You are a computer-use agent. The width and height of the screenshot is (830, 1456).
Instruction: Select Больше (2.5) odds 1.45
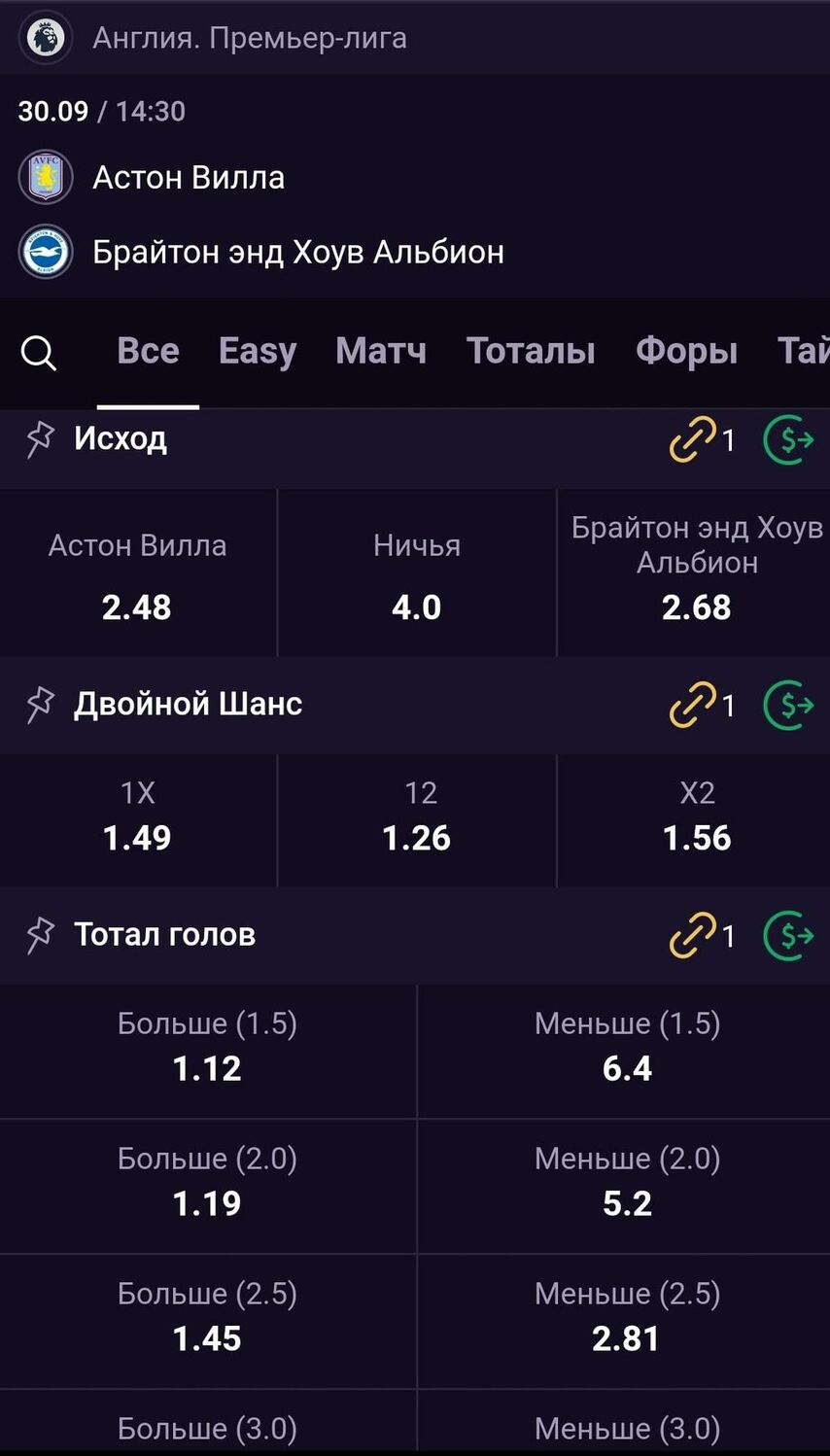(x=208, y=1322)
